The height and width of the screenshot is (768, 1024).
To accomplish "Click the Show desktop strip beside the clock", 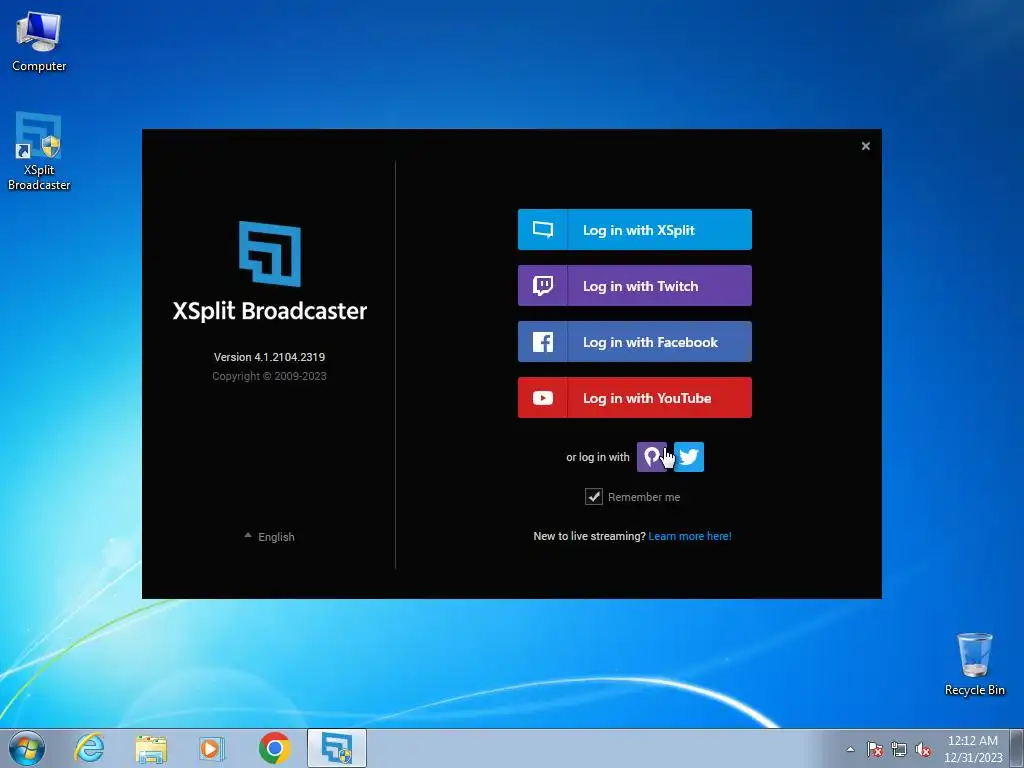I will (x=1017, y=748).
